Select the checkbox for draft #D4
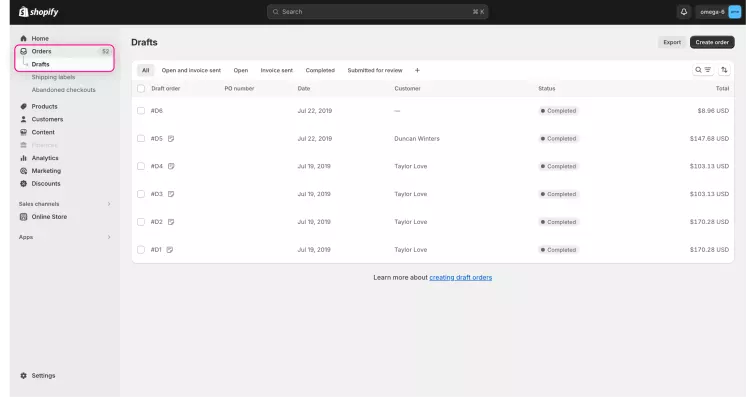The width and height of the screenshot is (746, 397). [x=141, y=166]
